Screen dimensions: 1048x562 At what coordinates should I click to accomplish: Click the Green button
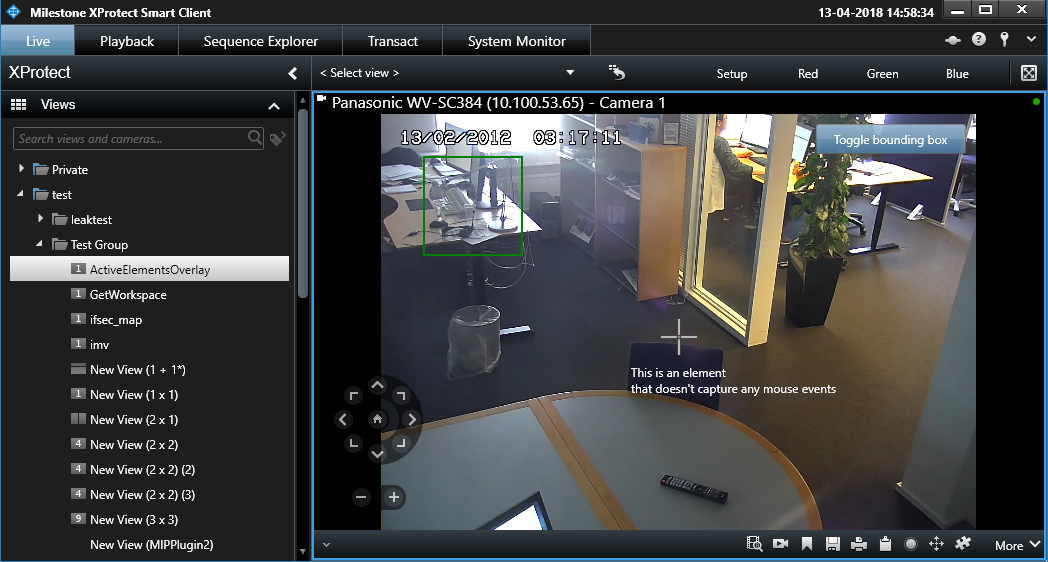click(882, 74)
